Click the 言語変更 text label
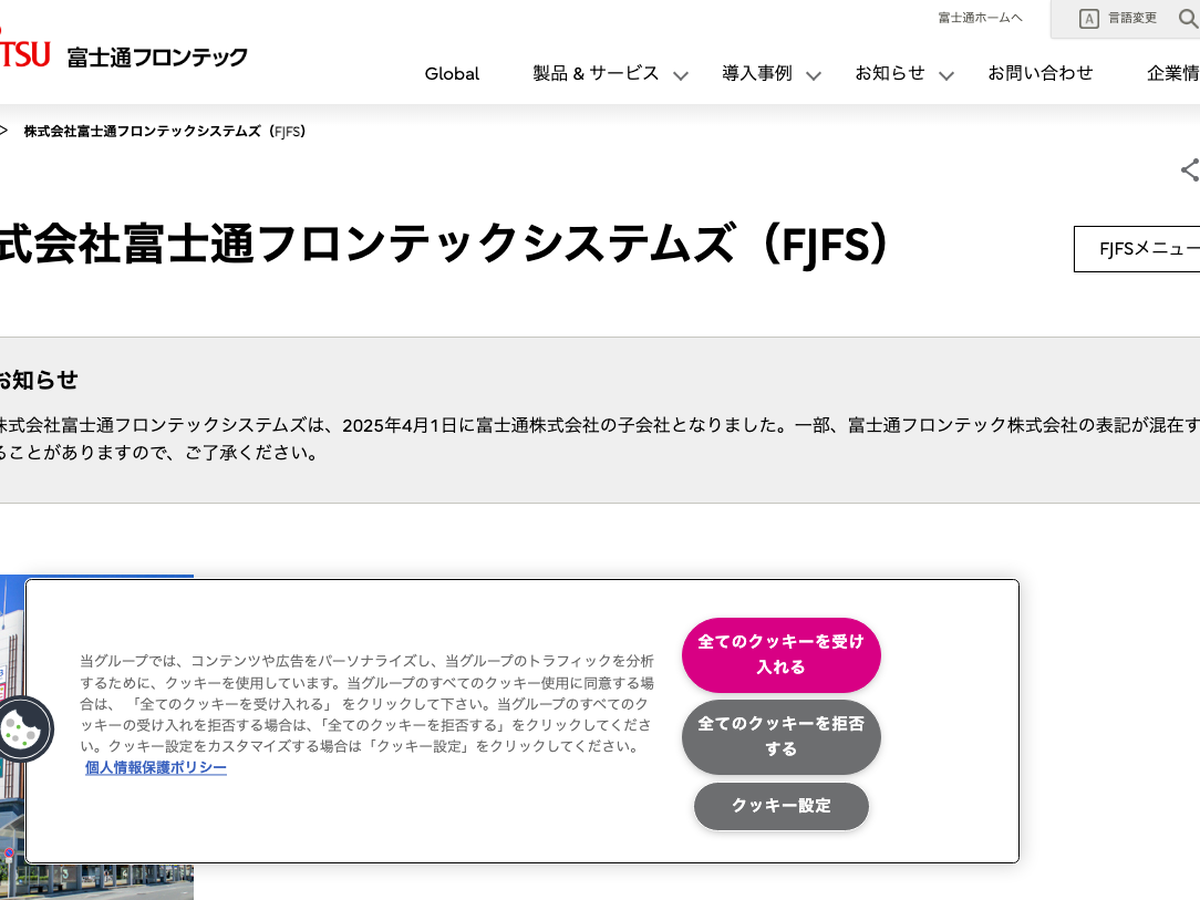Screen dimensions: 1200x900 [1132, 18]
